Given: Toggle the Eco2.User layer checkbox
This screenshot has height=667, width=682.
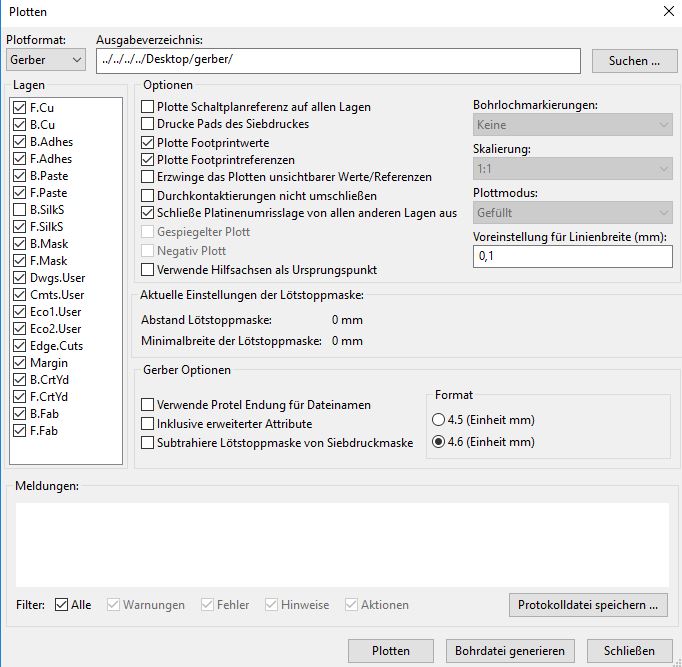Looking at the screenshot, I should click(19, 328).
